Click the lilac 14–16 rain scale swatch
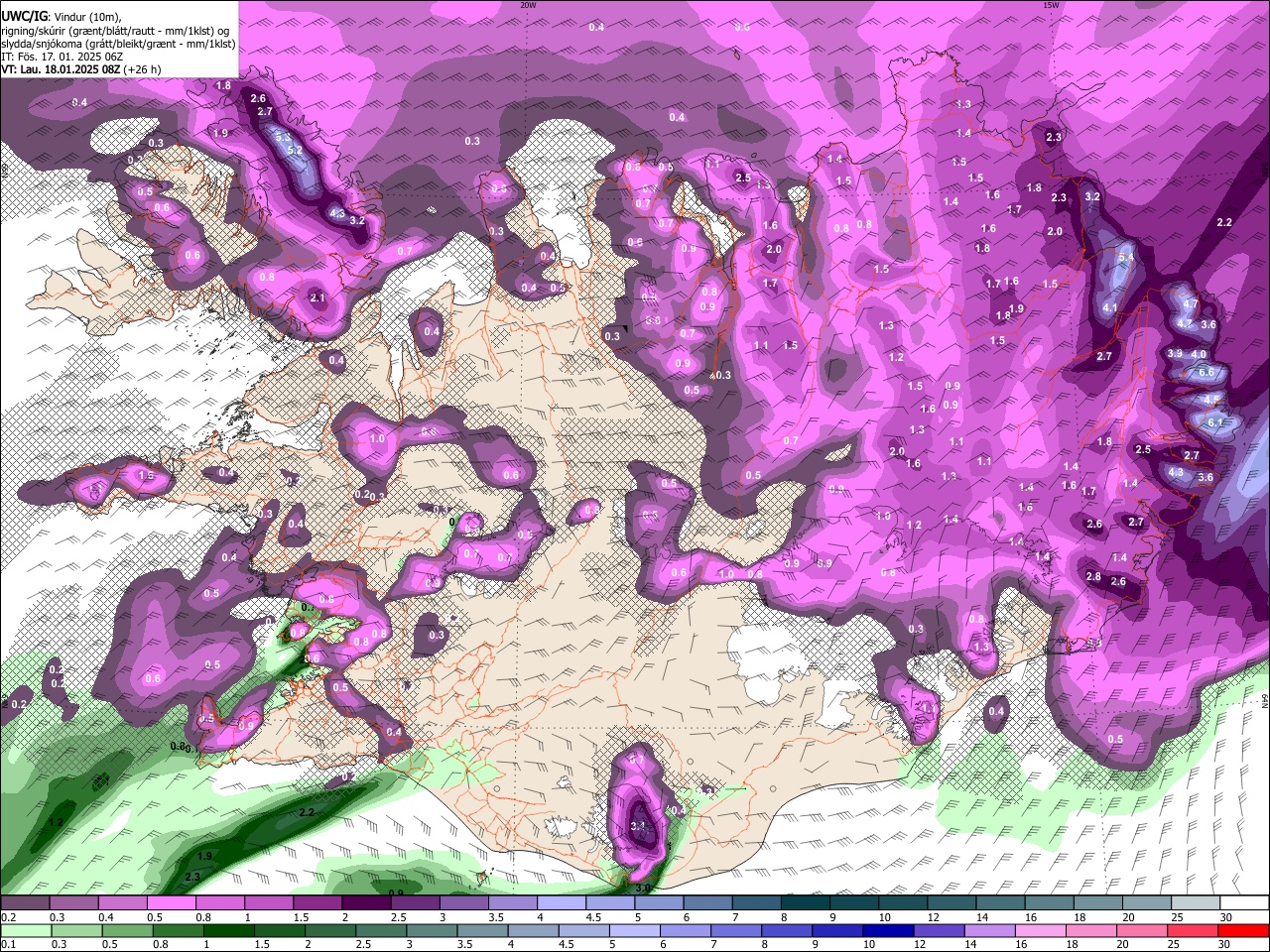 pos(992,931)
